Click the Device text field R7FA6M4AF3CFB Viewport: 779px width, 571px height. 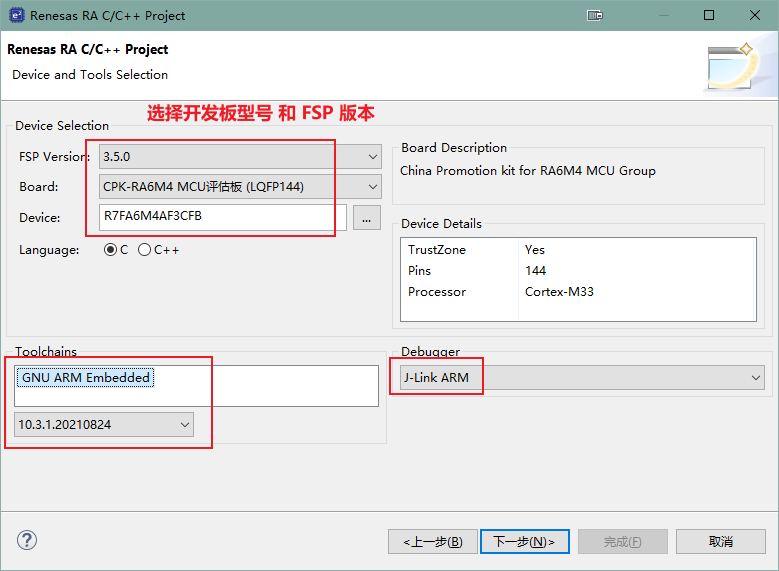[x=222, y=217]
